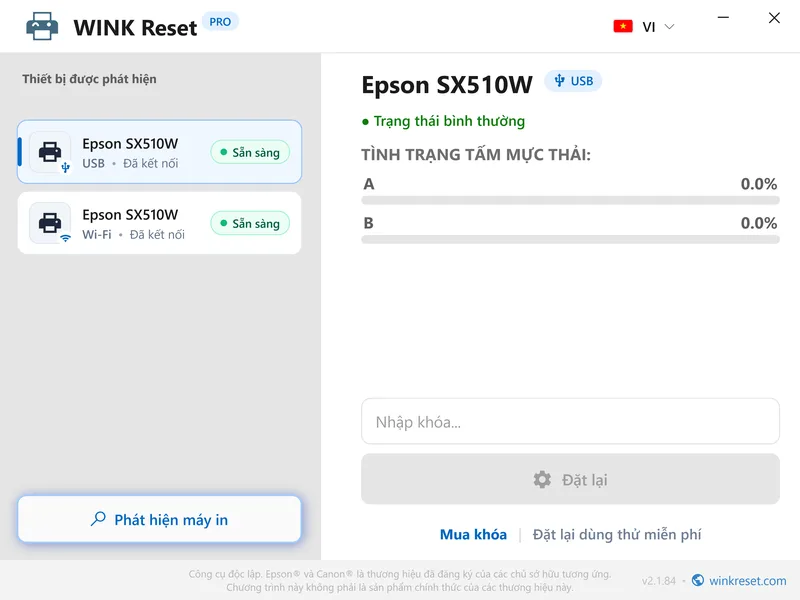Screen dimensions: 800x600
Task: Click the TÌNH TRẠNG TẤM MỰC THẢI heading
Action: pyautogui.click(x=476, y=154)
